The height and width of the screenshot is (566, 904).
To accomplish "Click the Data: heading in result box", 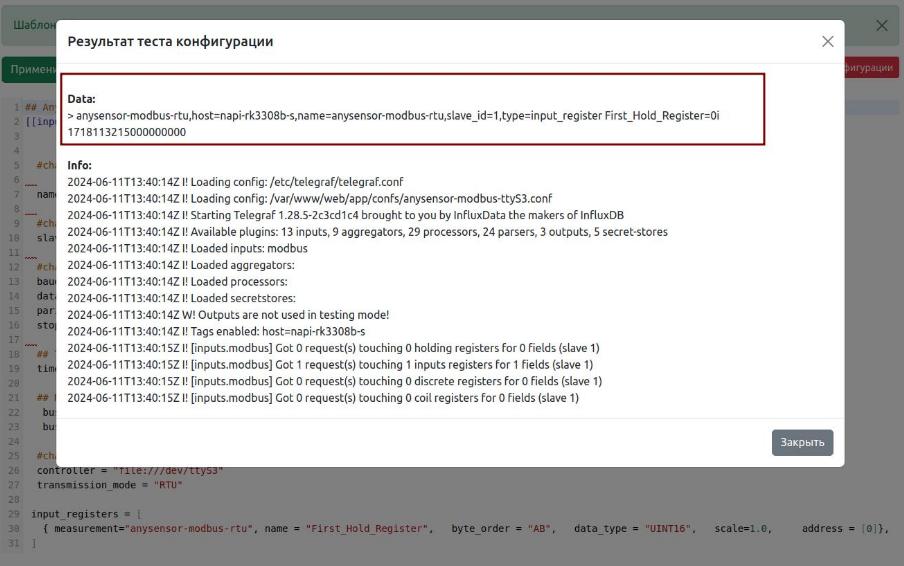I will tap(82, 100).
